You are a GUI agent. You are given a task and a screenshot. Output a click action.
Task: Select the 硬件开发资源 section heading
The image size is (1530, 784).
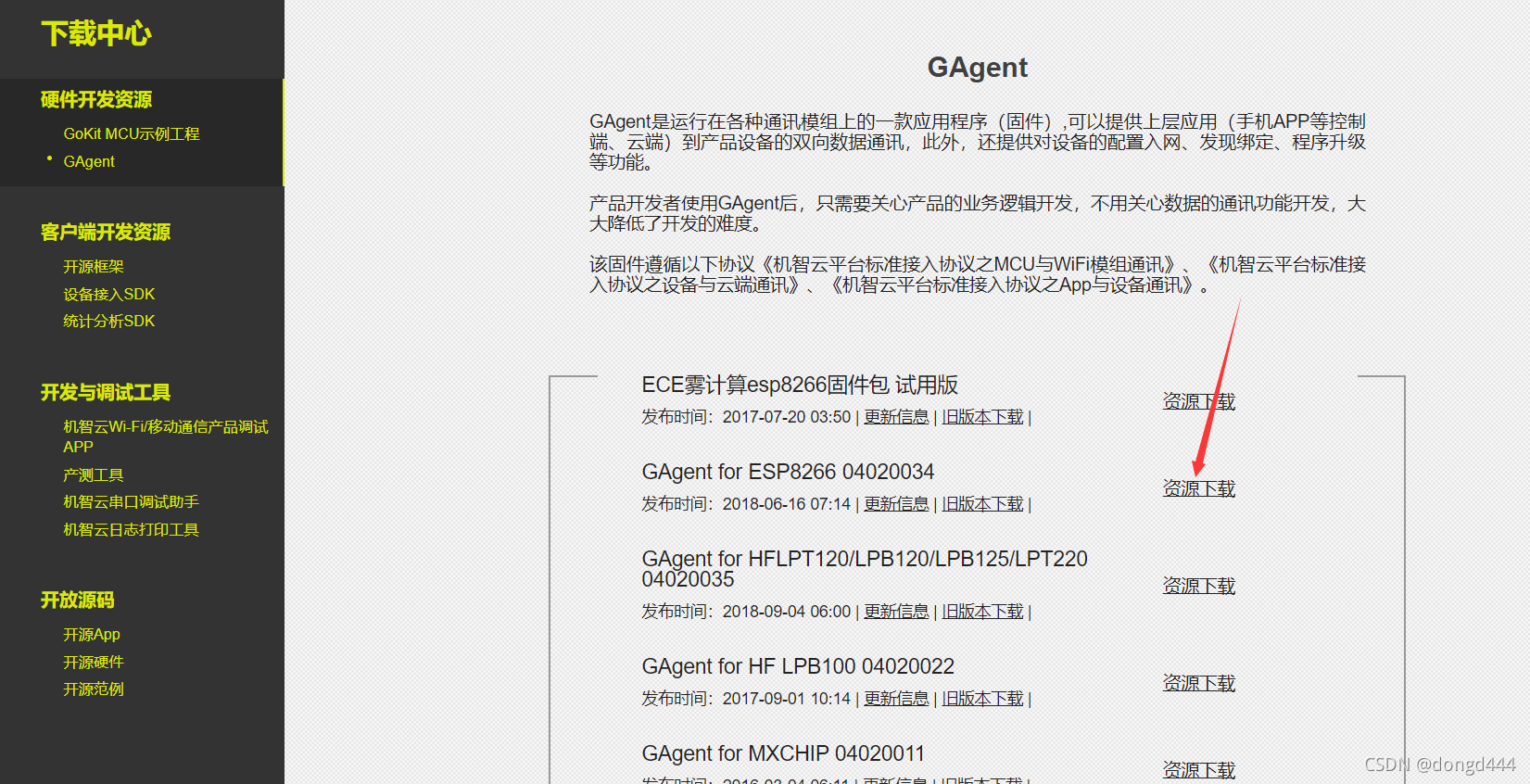pos(96,100)
